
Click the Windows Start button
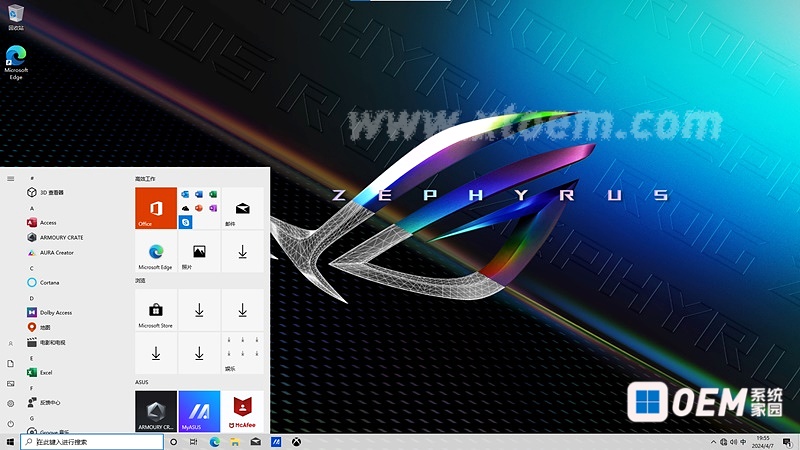10,442
